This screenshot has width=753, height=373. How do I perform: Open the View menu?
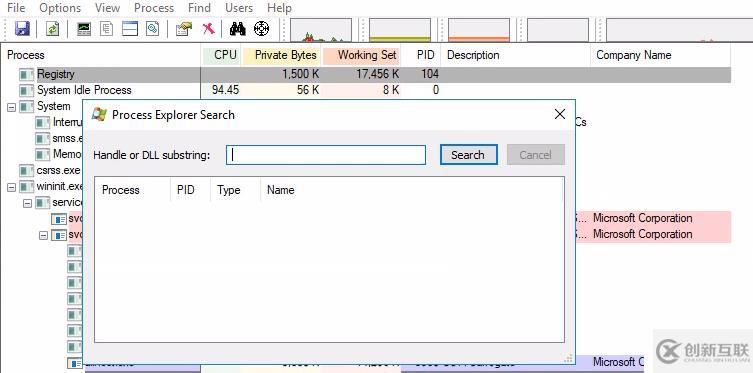[107, 8]
